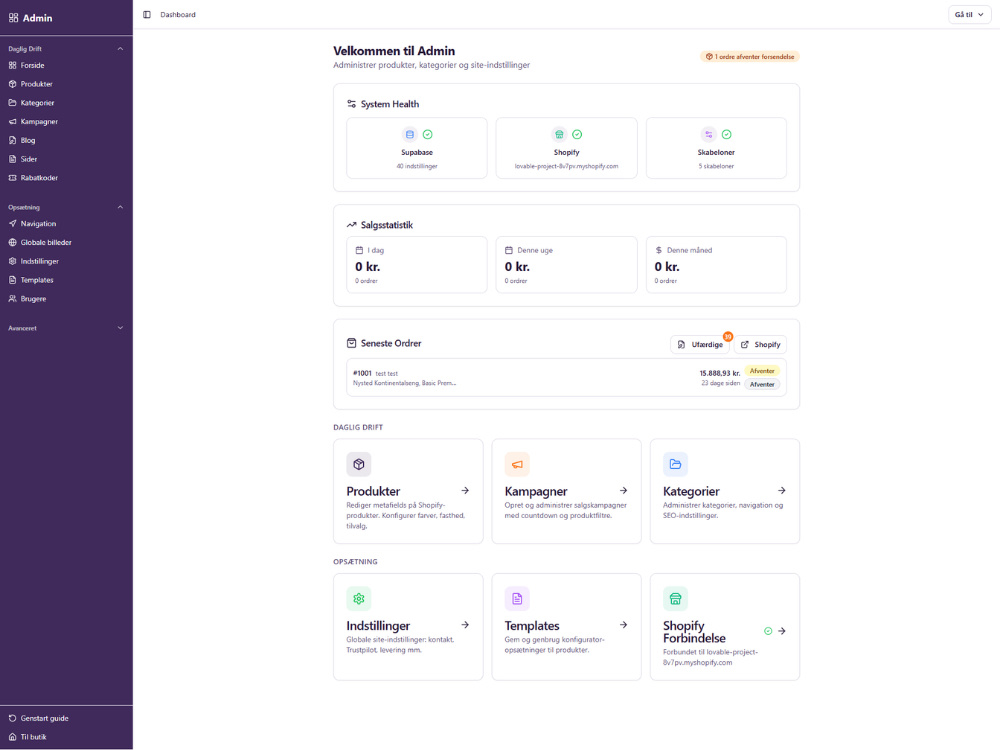1000x750 pixels.
Task: Click the Skabeloner green status checkmark
Action: pos(726,135)
